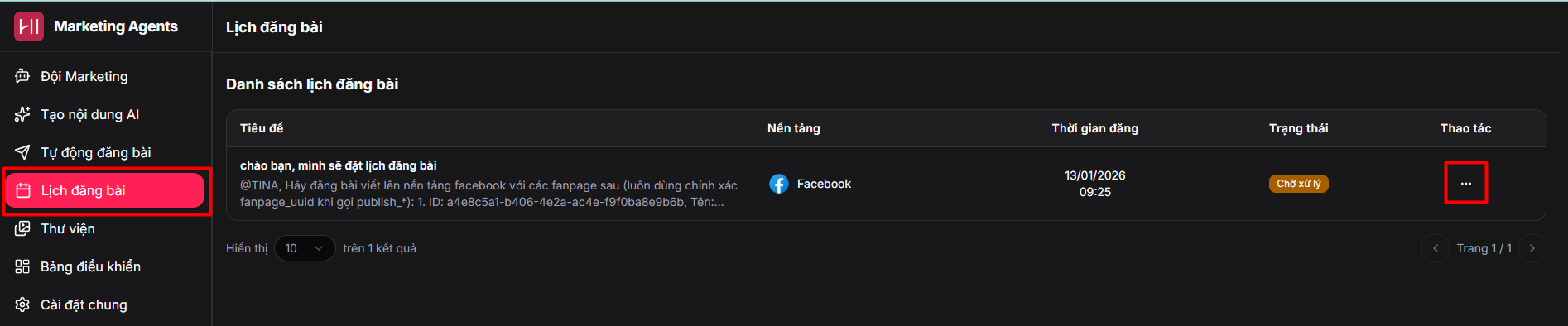The image size is (1568, 326).
Task: Go to the next page arrow
Action: coord(1532,248)
